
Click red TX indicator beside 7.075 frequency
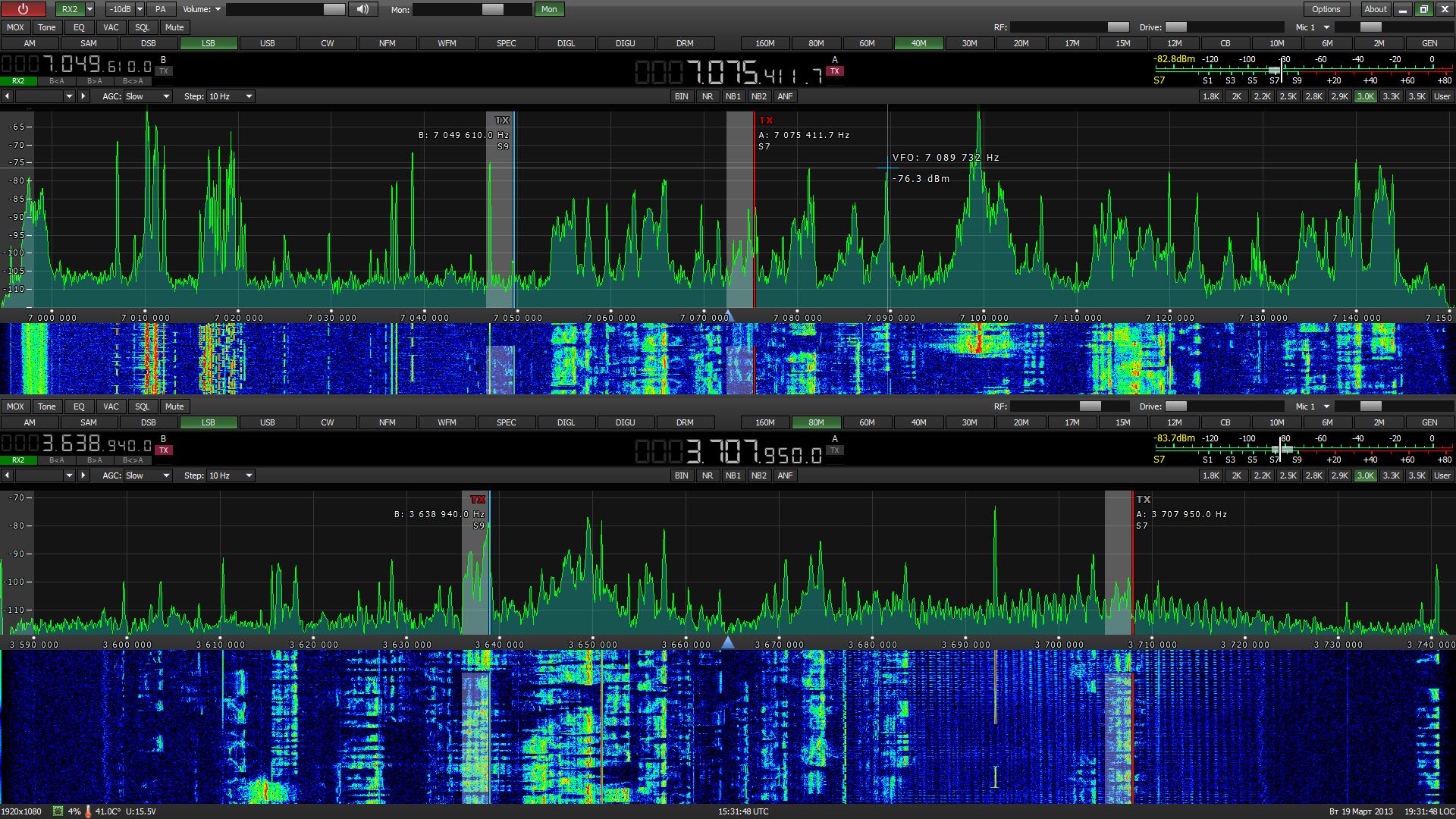tap(835, 71)
